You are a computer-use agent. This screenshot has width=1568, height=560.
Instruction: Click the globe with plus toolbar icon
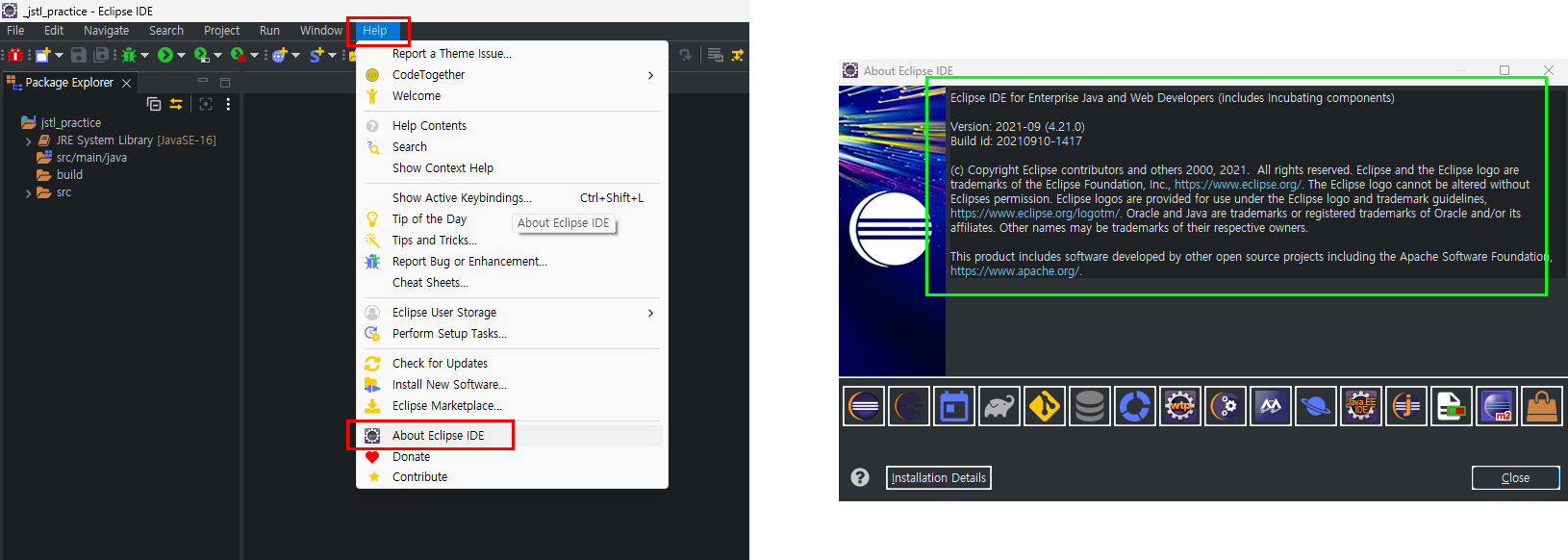[x=279, y=55]
